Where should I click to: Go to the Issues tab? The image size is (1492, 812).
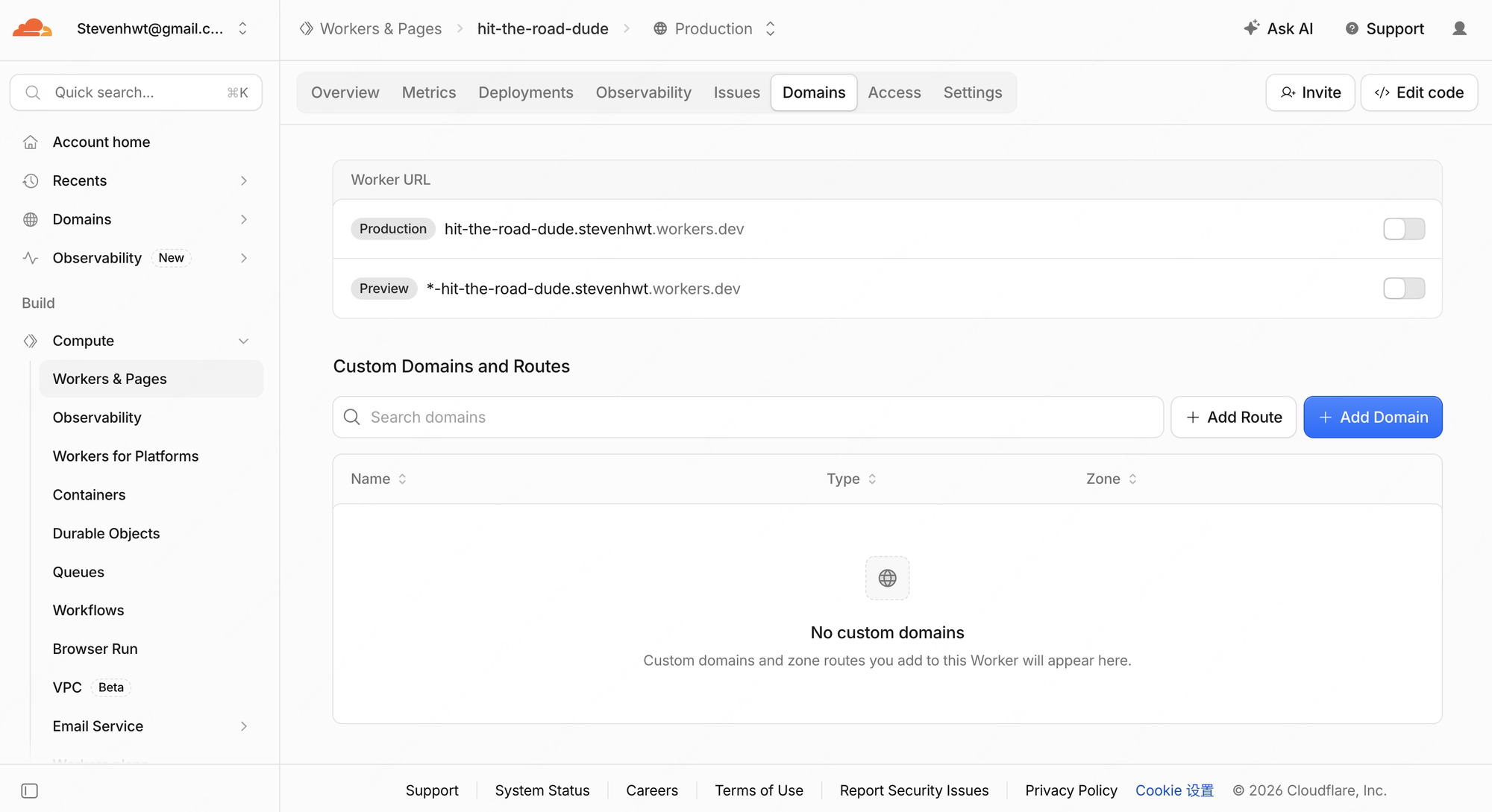(737, 92)
